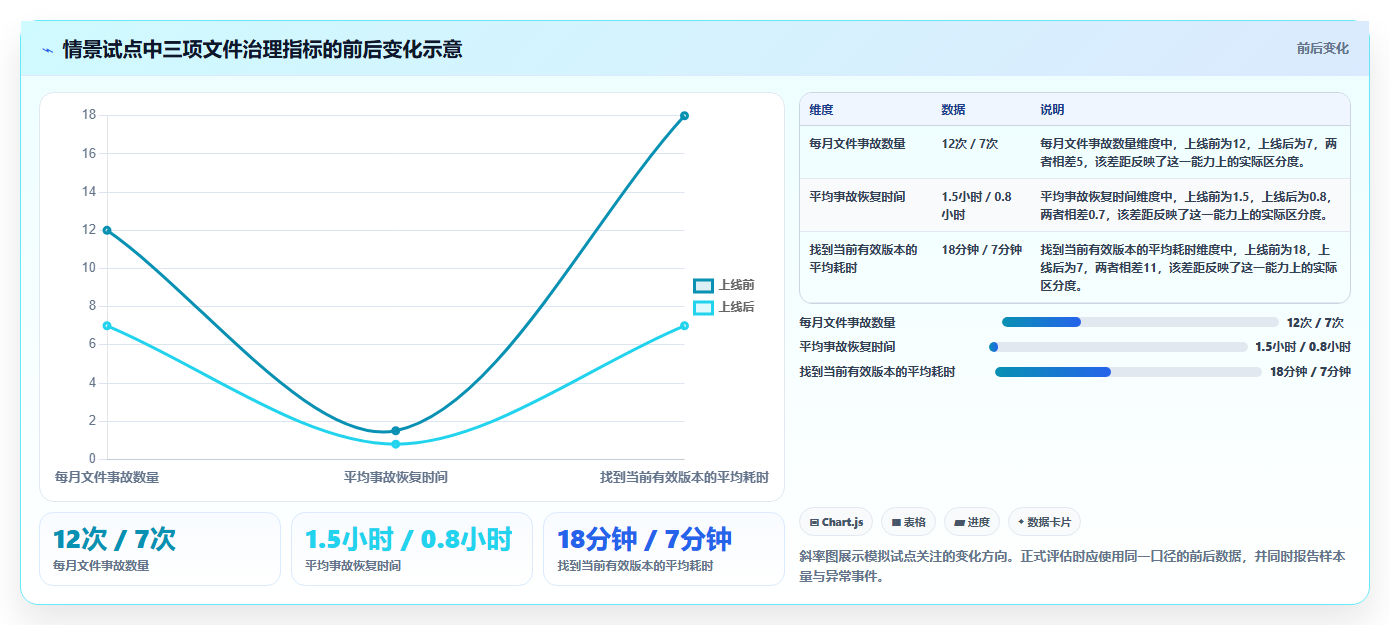This screenshot has width=1390, height=625.
Task: Click the 上线后 legend color box
Action: tap(703, 308)
